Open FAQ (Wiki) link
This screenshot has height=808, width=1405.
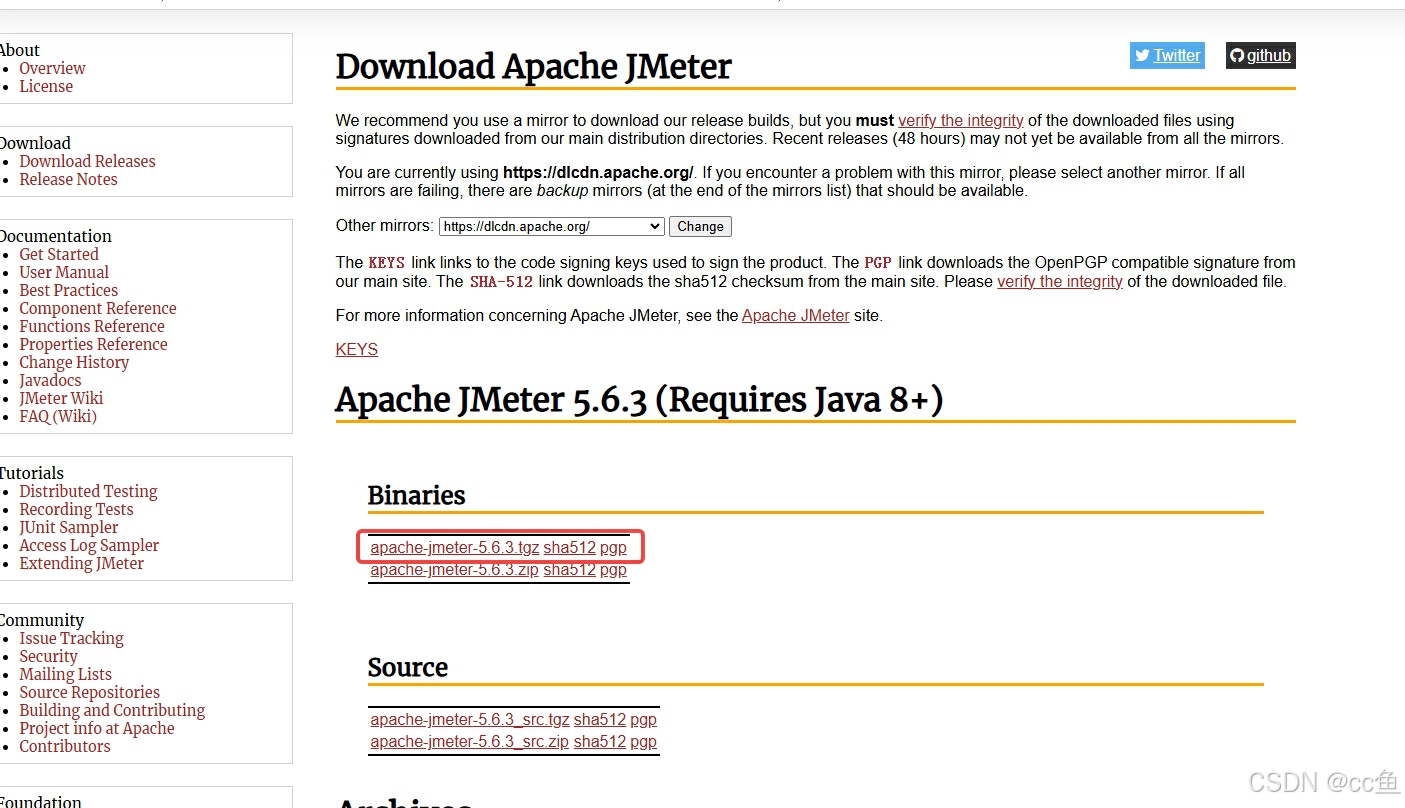tap(58, 417)
